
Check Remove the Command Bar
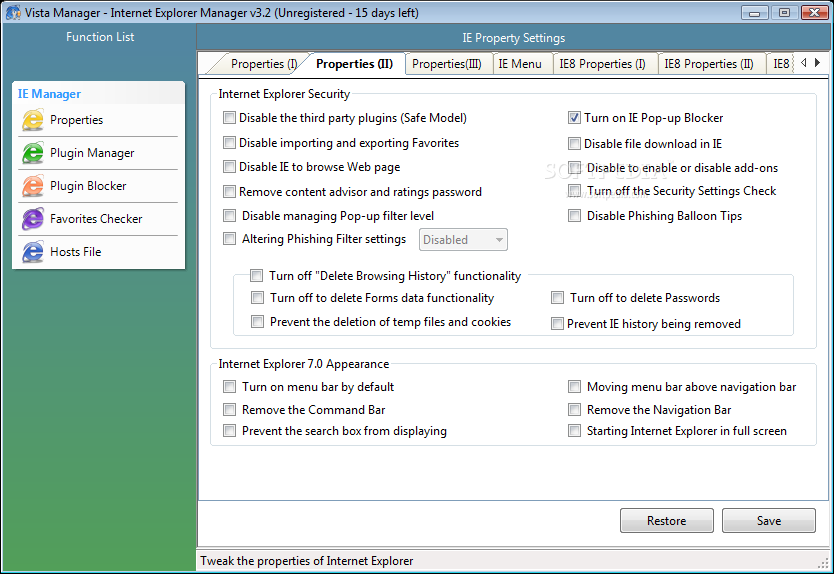[229, 410]
